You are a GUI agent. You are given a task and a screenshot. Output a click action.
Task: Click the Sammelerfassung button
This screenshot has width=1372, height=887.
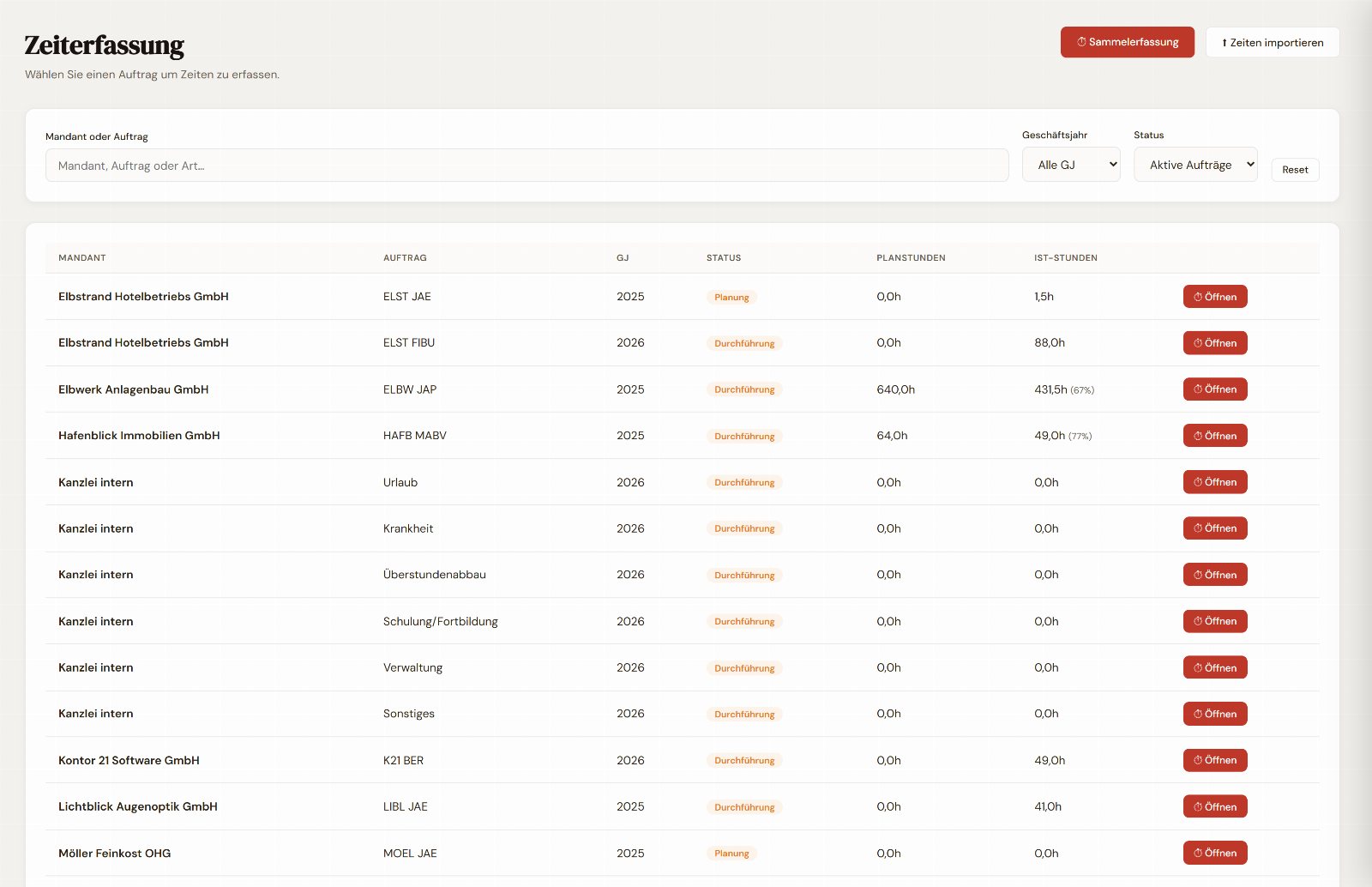[1127, 42]
